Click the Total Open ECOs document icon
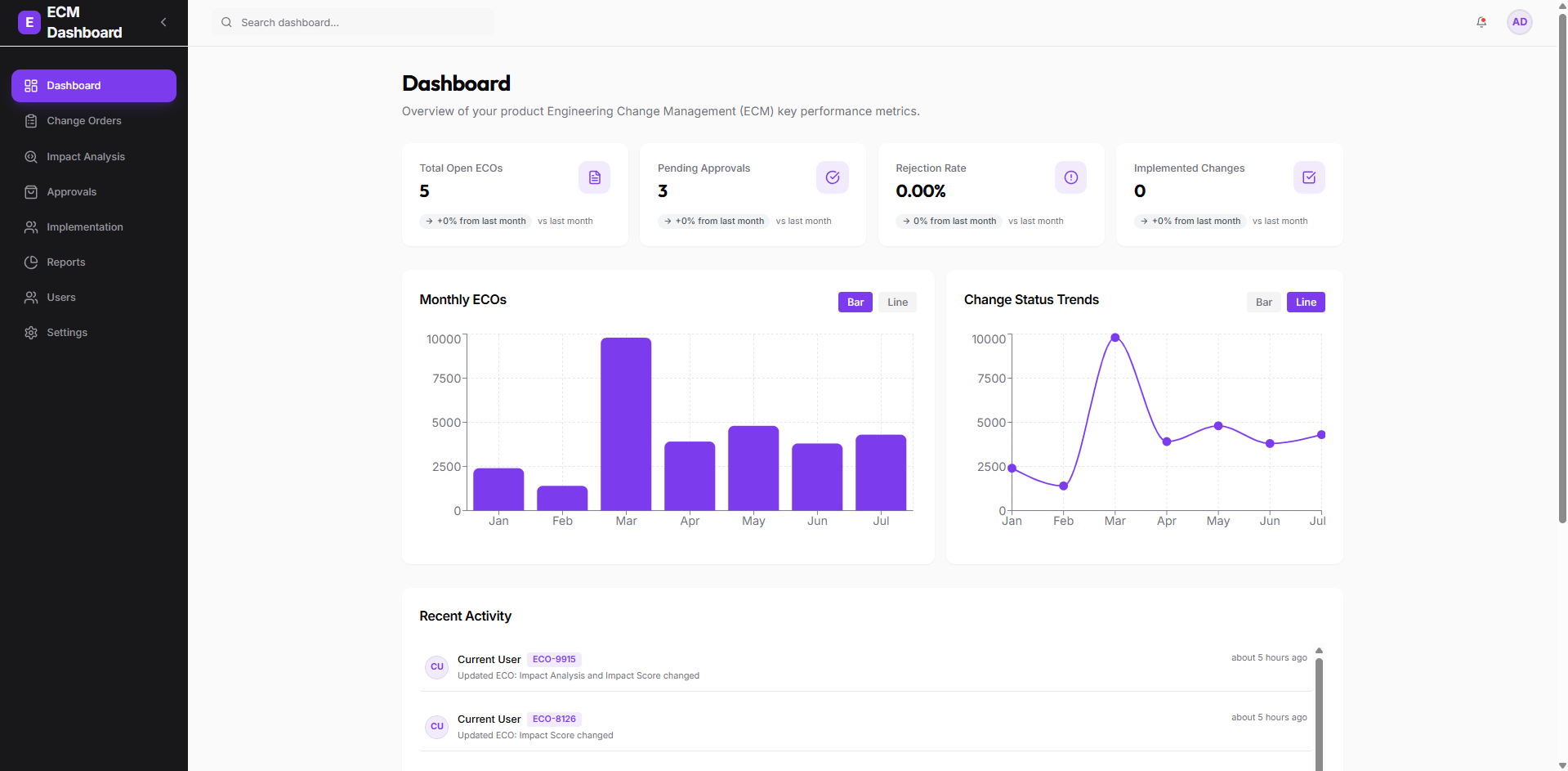This screenshot has height=771, width=1568. pos(594,177)
